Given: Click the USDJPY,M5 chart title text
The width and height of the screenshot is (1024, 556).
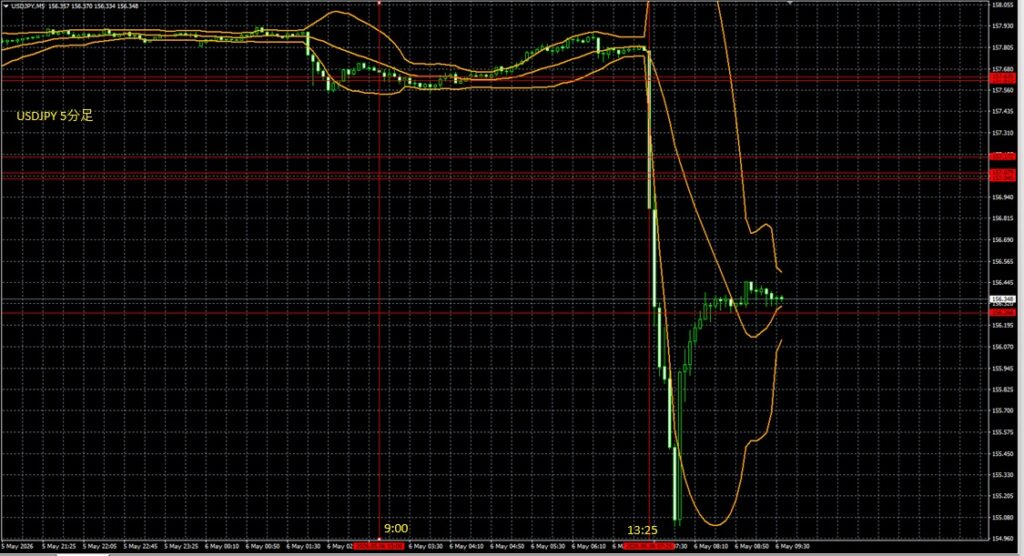Looking at the screenshot, I should click(x=28, y=6).
